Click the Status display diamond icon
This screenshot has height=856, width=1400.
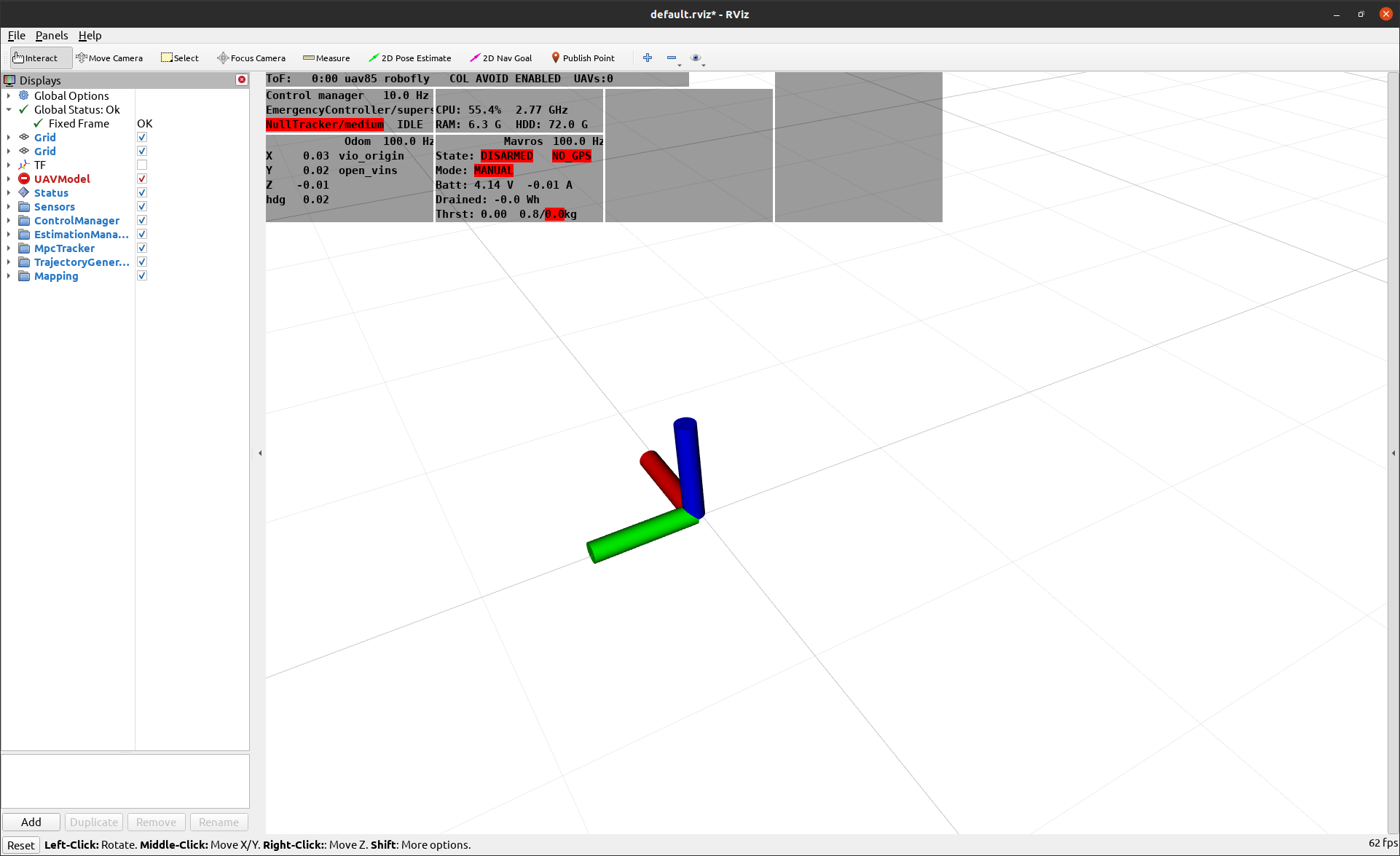pos(24,192)
